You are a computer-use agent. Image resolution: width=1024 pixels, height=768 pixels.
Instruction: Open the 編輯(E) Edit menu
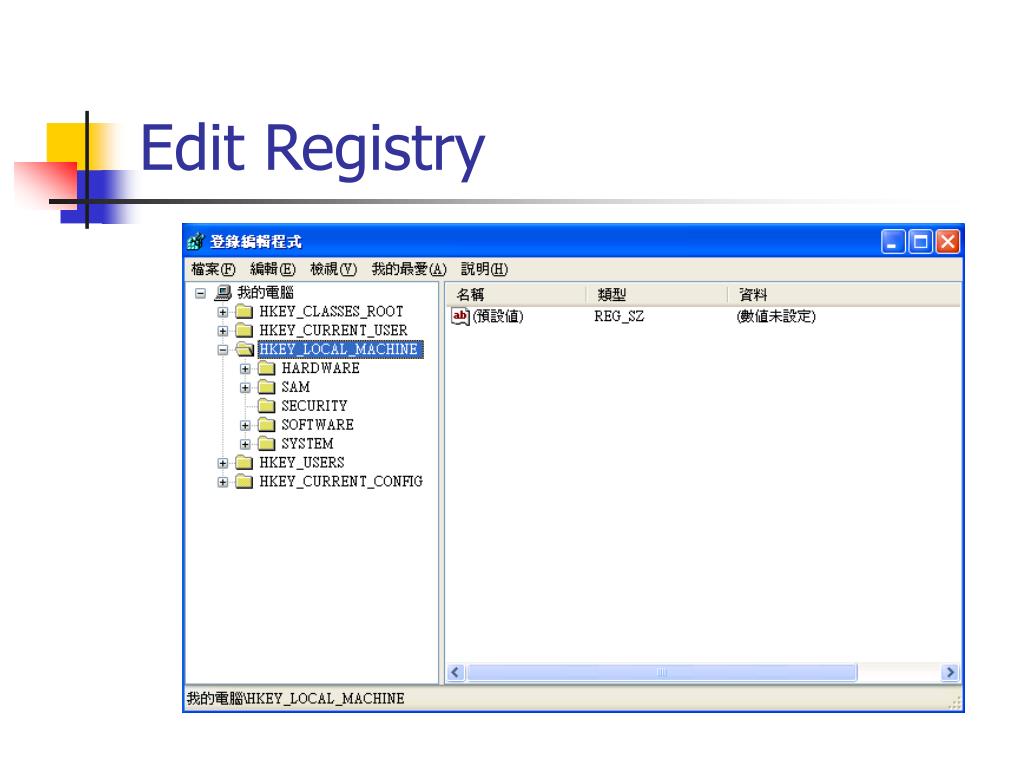tap(273, 269)
